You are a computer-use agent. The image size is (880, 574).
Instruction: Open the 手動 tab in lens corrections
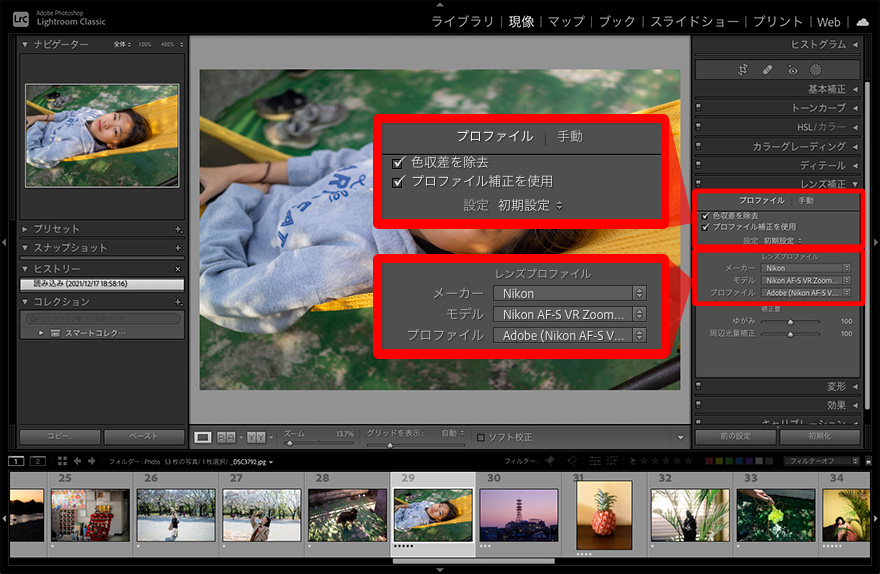[x=805, y=201]
